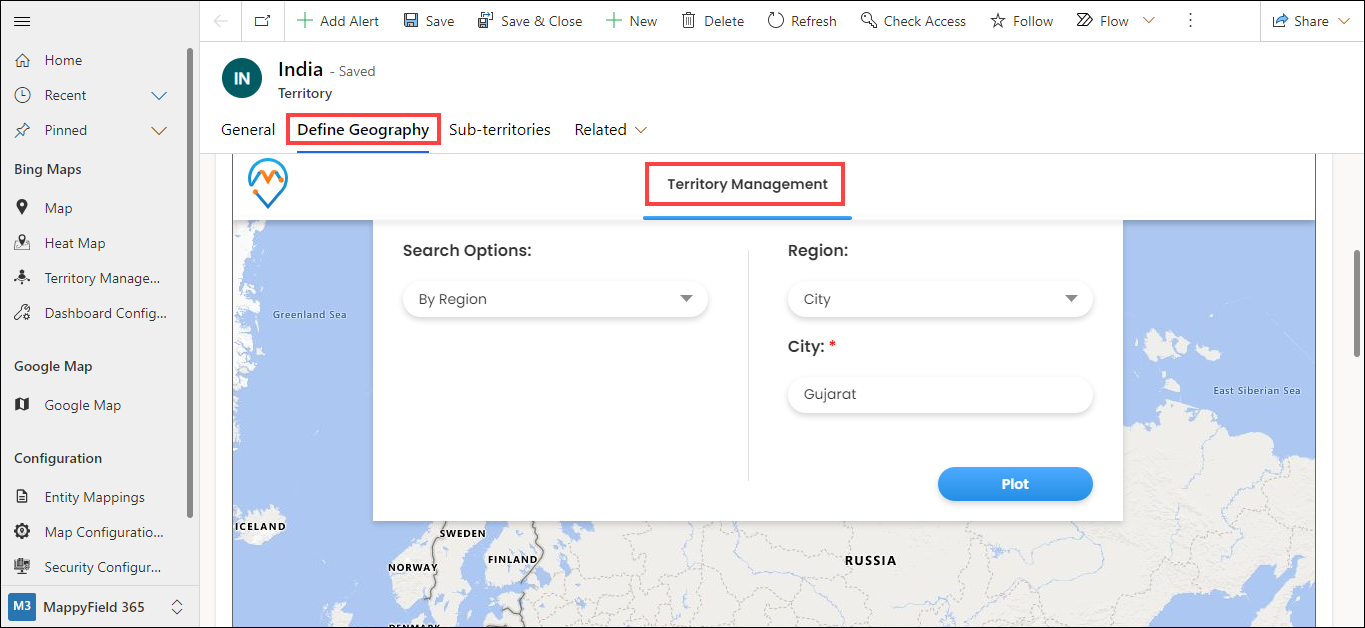This screenshot has height=628, width=1365.
Task: Open the Search Options By Region dropdown
Action: pyautogui.click(x=555, y=299)
